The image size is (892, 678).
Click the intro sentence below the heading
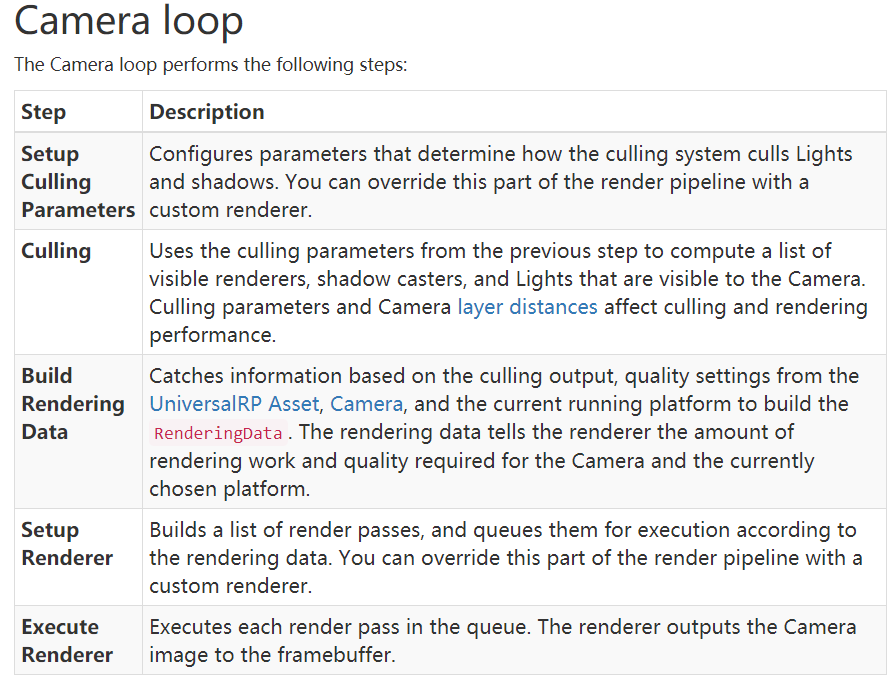point(211,65)
